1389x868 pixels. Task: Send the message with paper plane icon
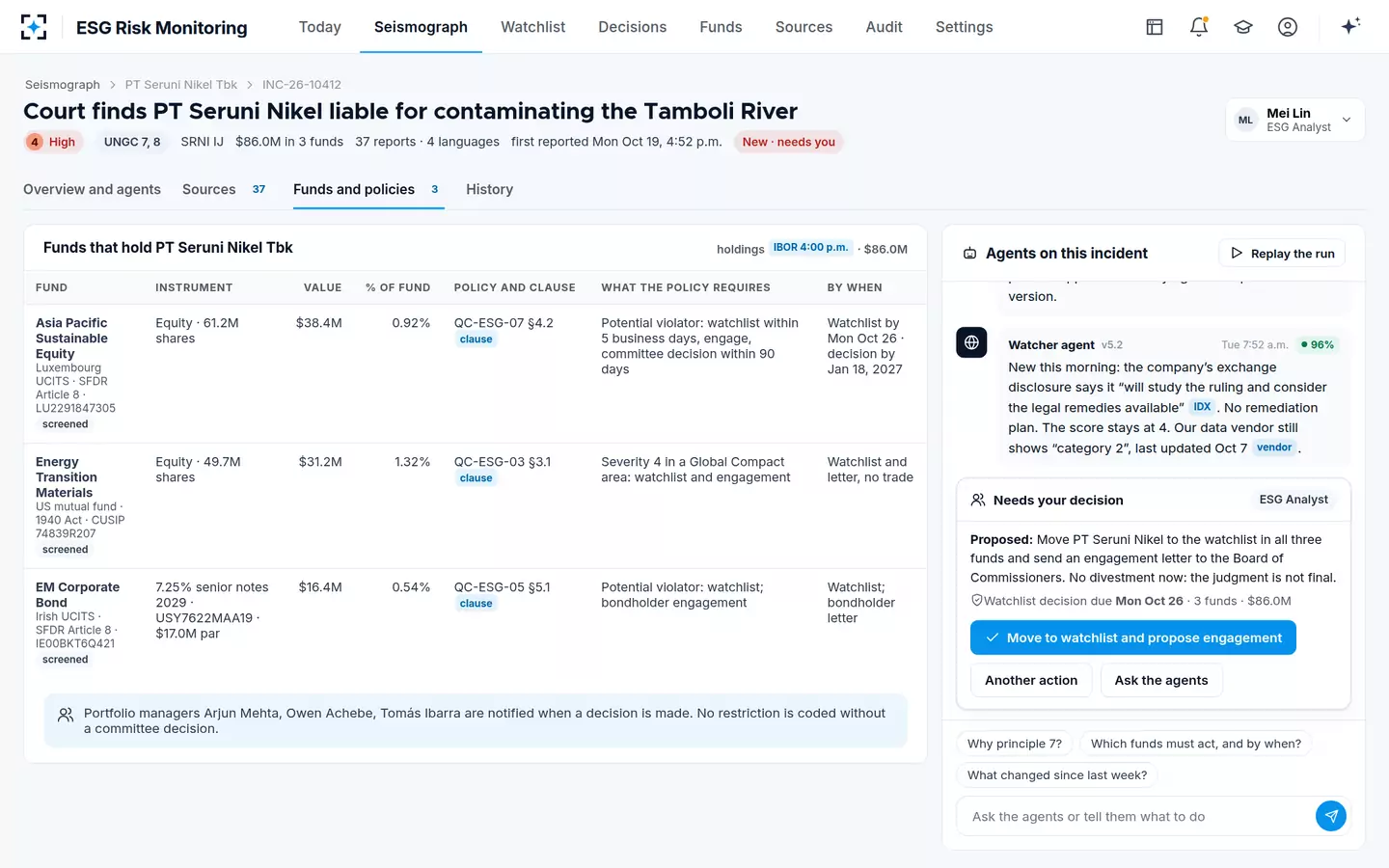tap(1331, 816)
